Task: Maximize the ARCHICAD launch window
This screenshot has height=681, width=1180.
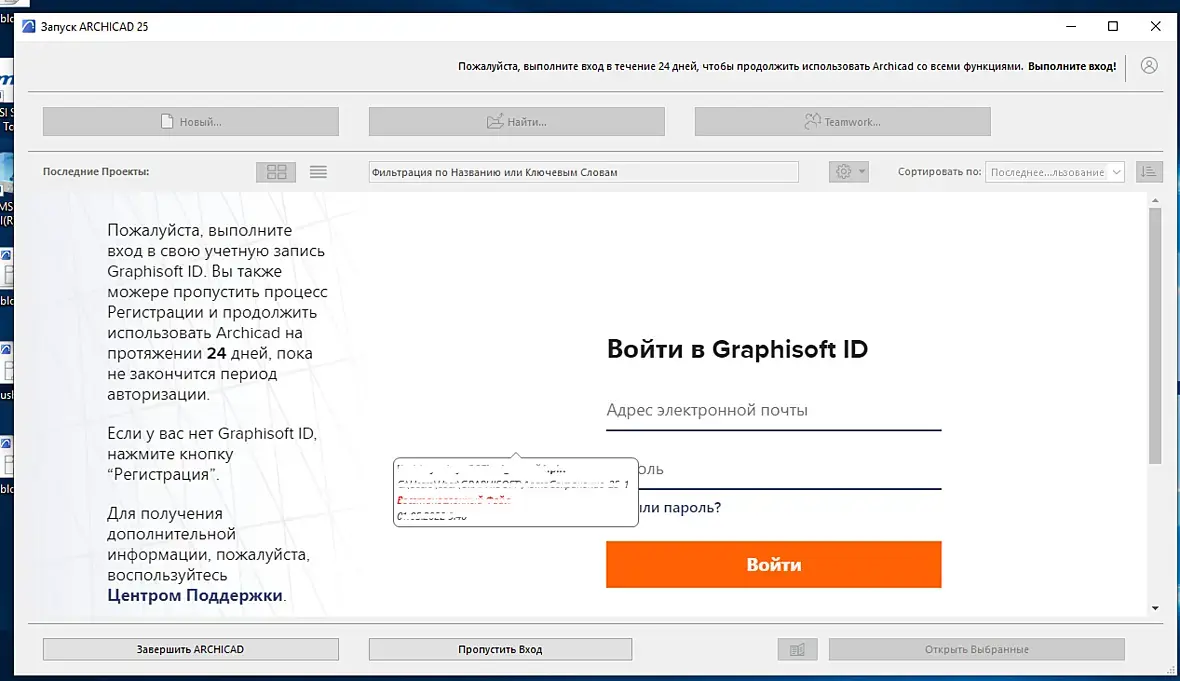Action: (x=1113, y=26)
